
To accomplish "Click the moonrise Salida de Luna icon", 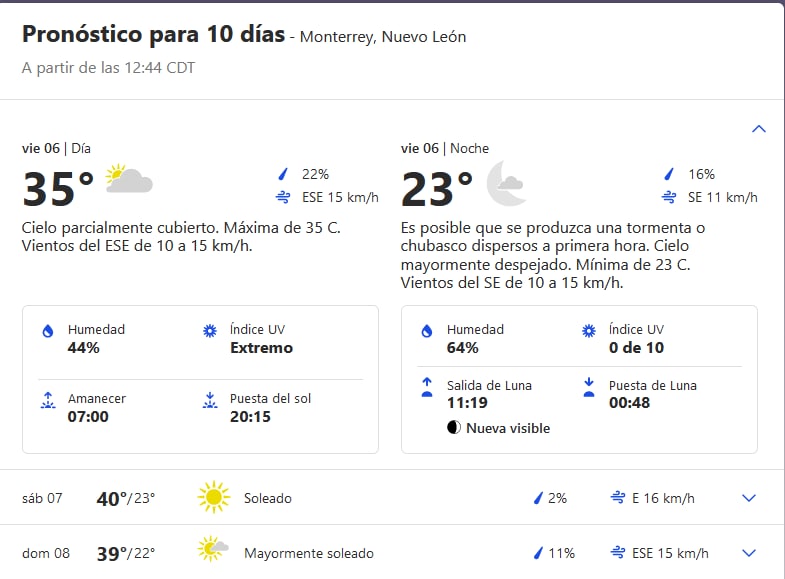I will tap(427, 387).
